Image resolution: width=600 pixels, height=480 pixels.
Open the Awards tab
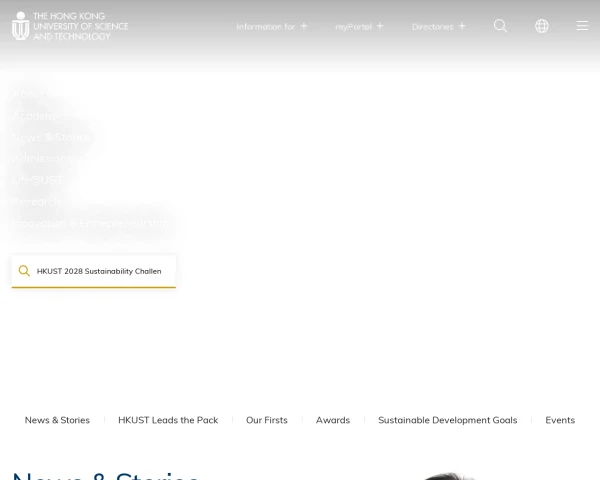(333, 420)
